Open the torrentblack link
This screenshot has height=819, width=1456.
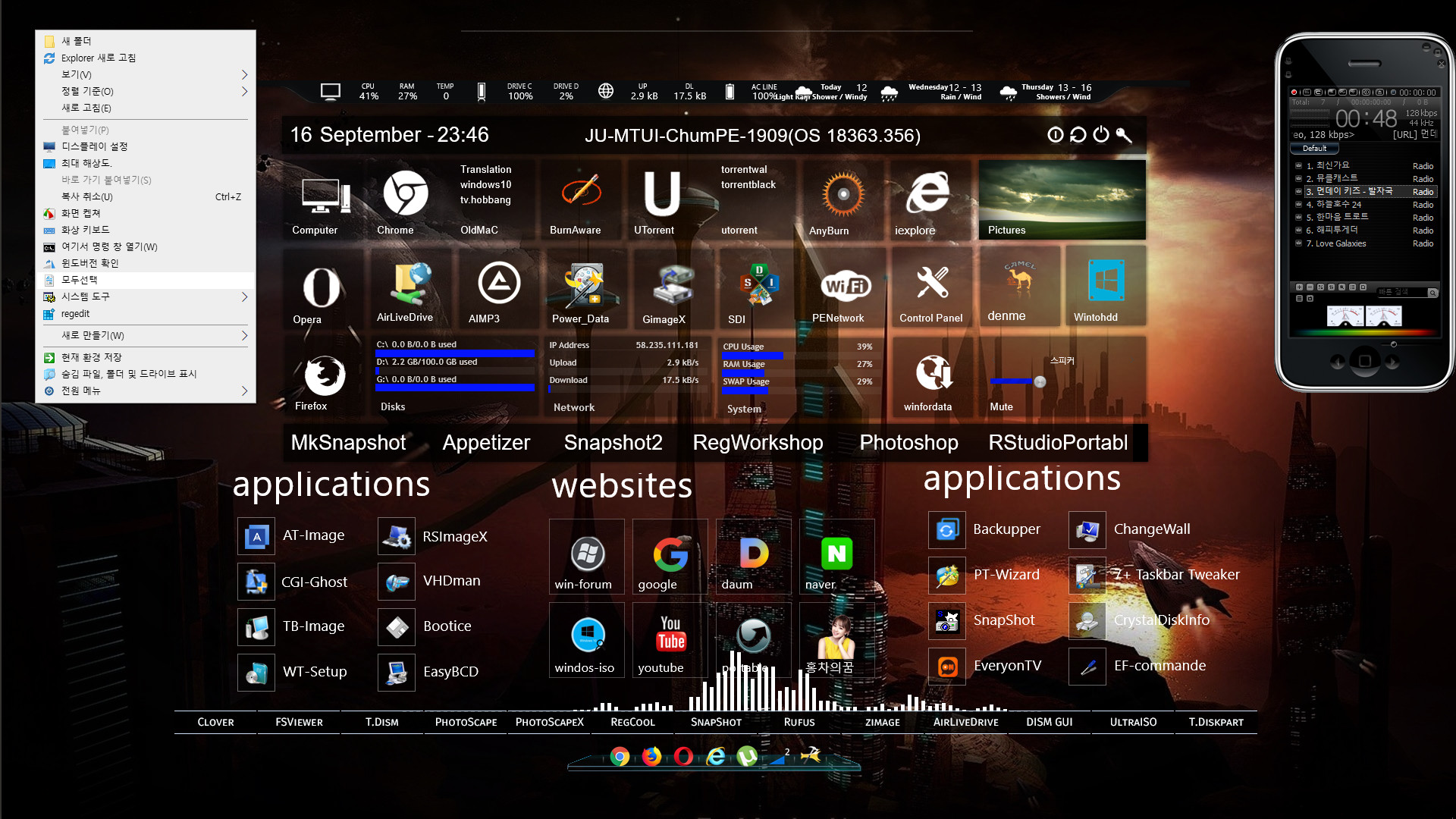pyautogui.click(x=748, y=184)
